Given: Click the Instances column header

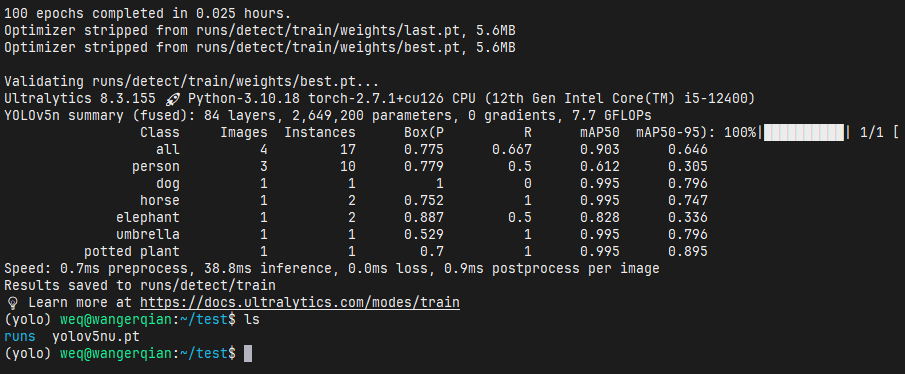Looking at the screenshot, I should coord(320,133).
